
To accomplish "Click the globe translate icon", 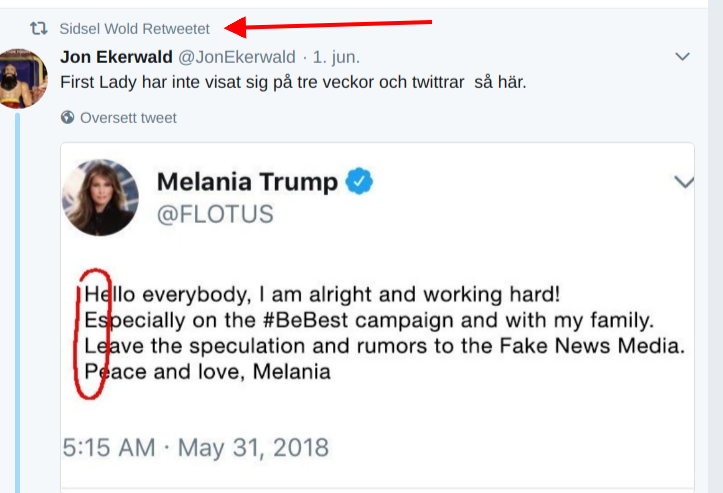I will 68,118.
